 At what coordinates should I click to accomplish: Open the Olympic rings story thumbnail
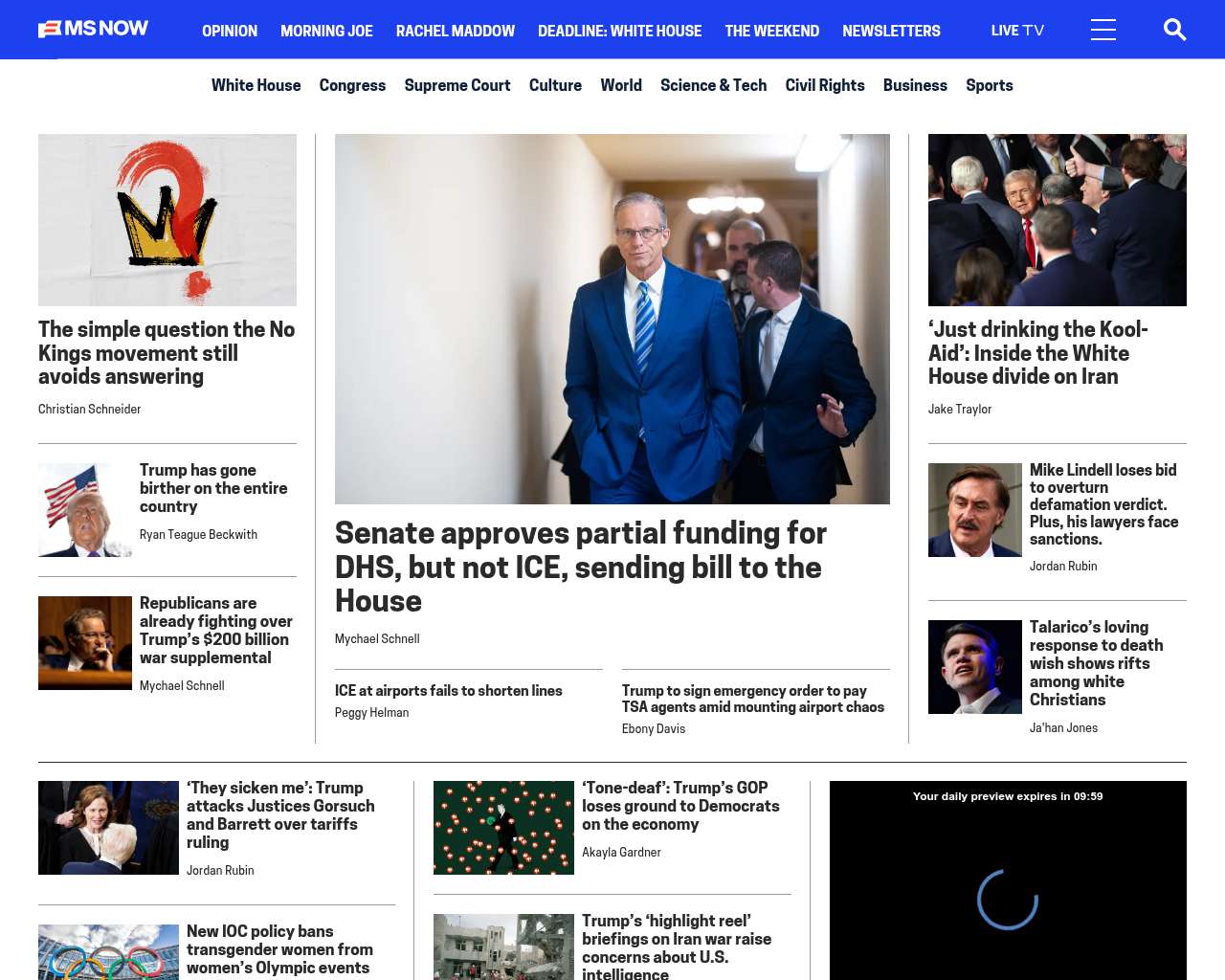108,952
